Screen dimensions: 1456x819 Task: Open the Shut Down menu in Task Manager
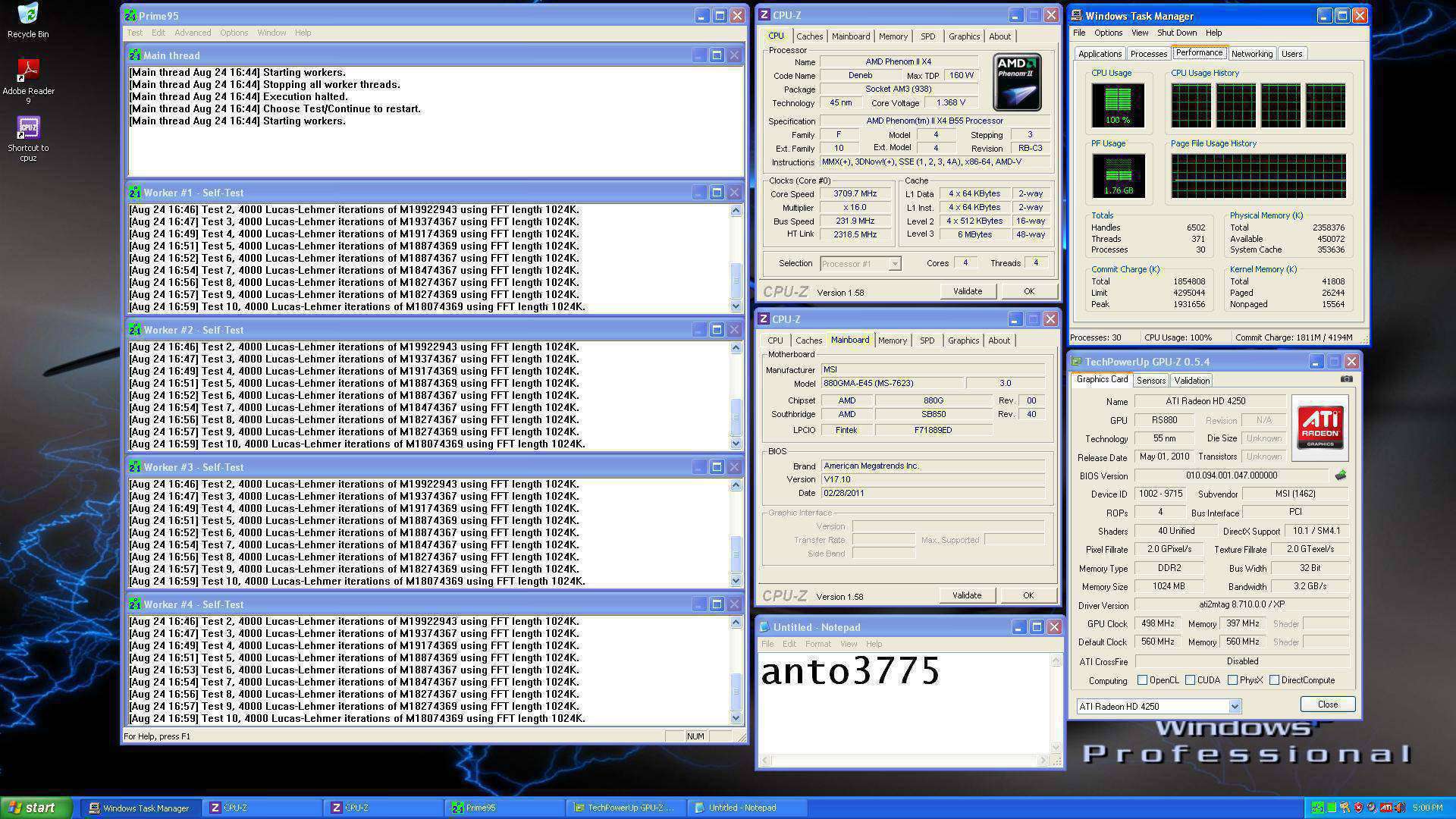tap(1177, 33)
